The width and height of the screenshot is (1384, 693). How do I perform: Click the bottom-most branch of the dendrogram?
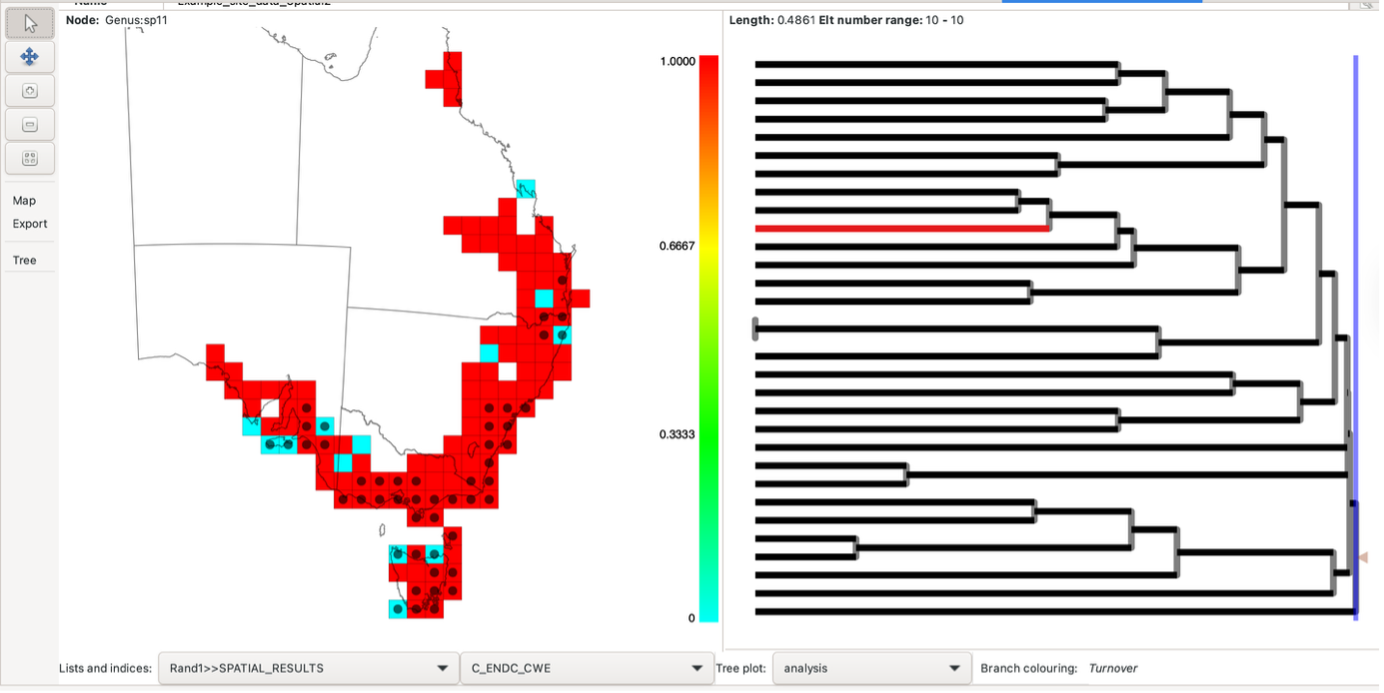tap(1050, 611)
